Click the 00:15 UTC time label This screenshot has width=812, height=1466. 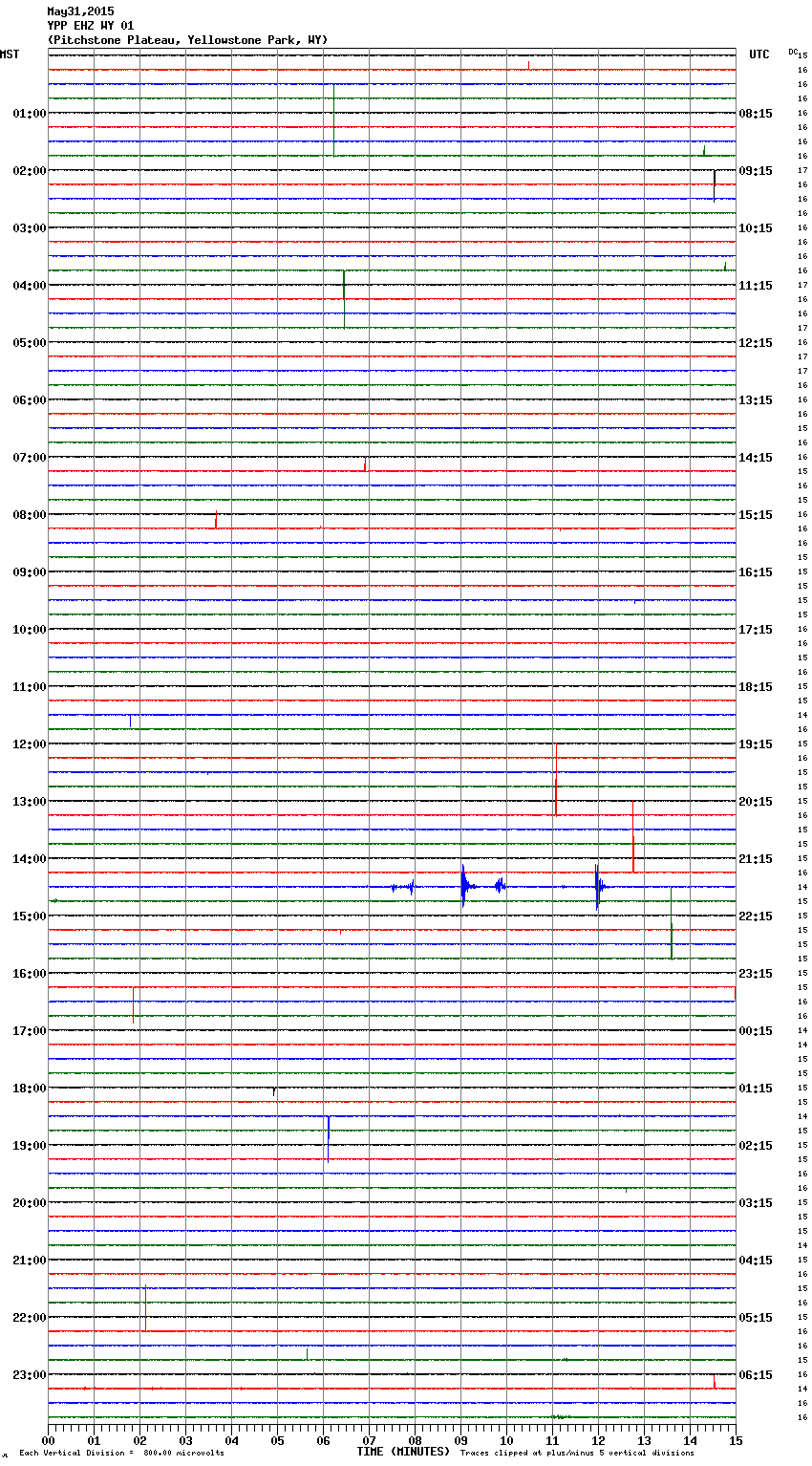pyautogui.click(x=756, y=1031)
